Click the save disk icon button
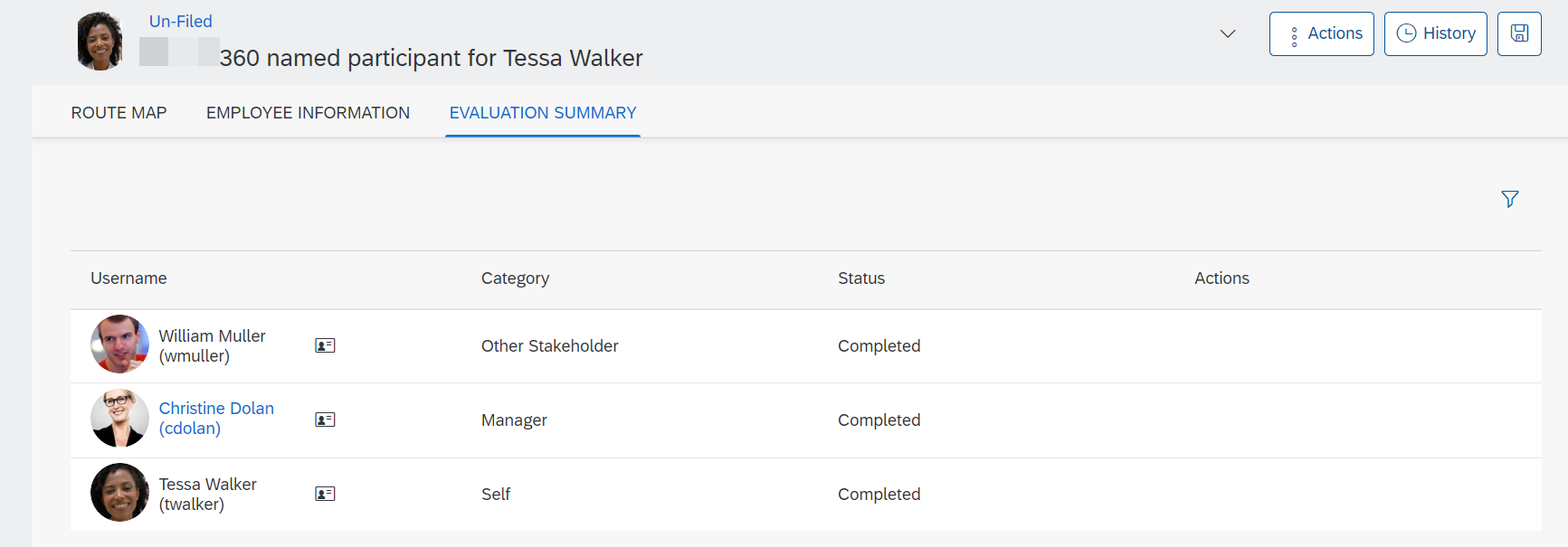Viewport: 1568px width, 547px height. [x=1519, y=33]
